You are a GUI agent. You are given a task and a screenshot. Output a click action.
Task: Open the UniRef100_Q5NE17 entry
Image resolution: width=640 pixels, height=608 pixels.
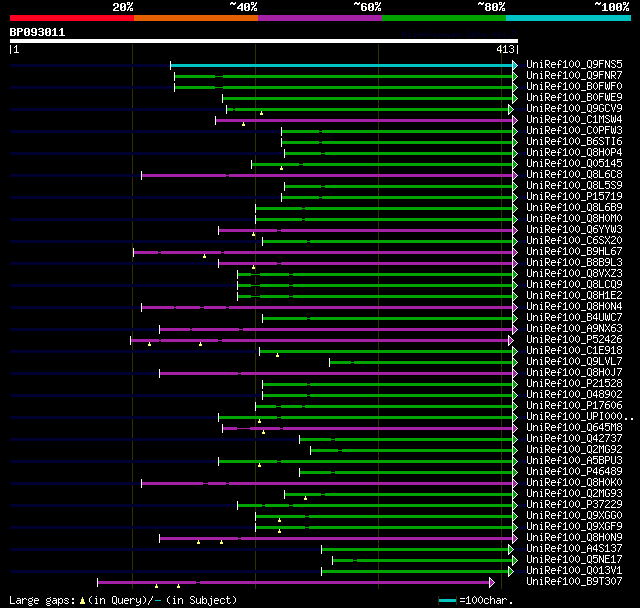click(574, 560)
